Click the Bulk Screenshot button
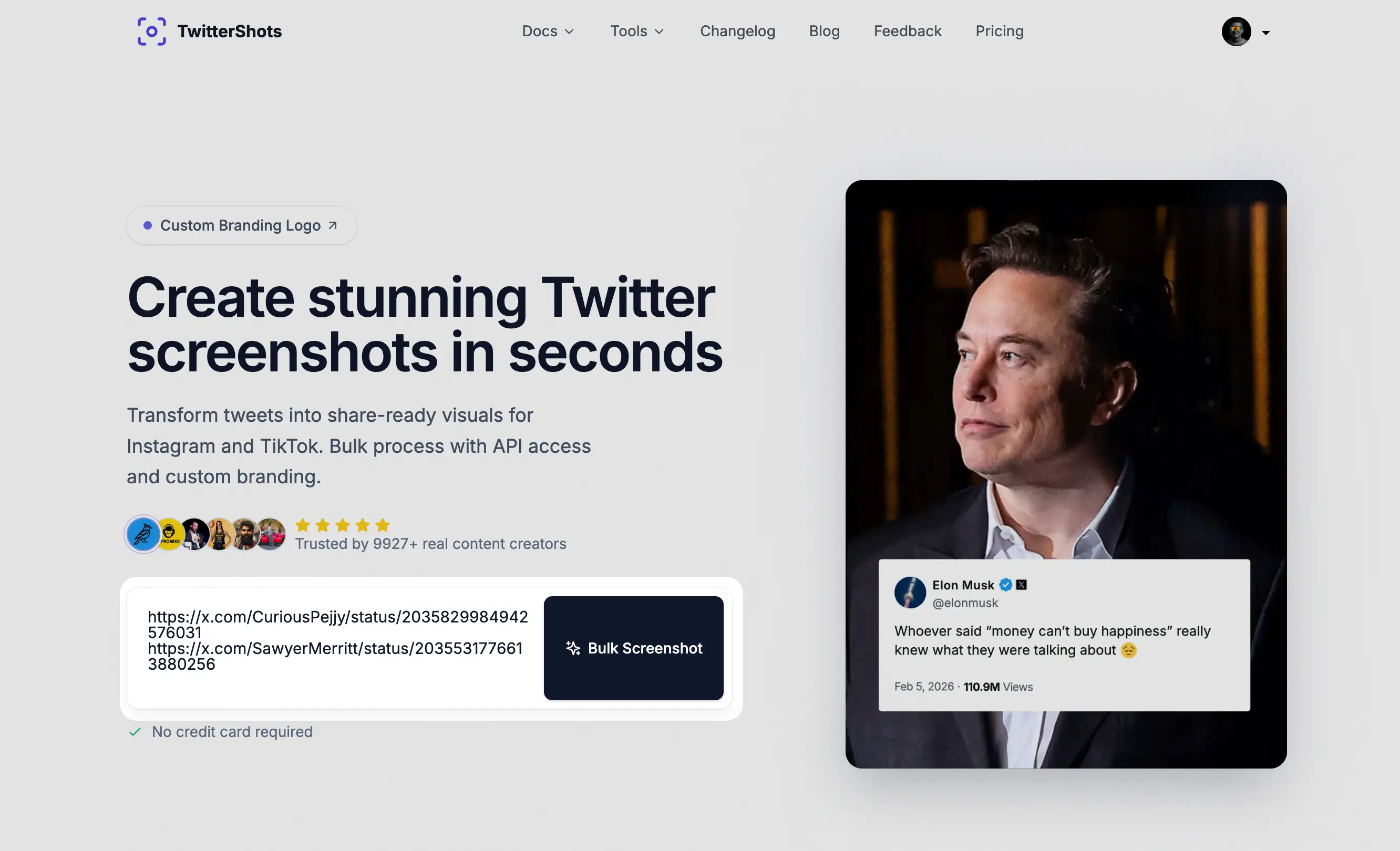 click(634, 648)
